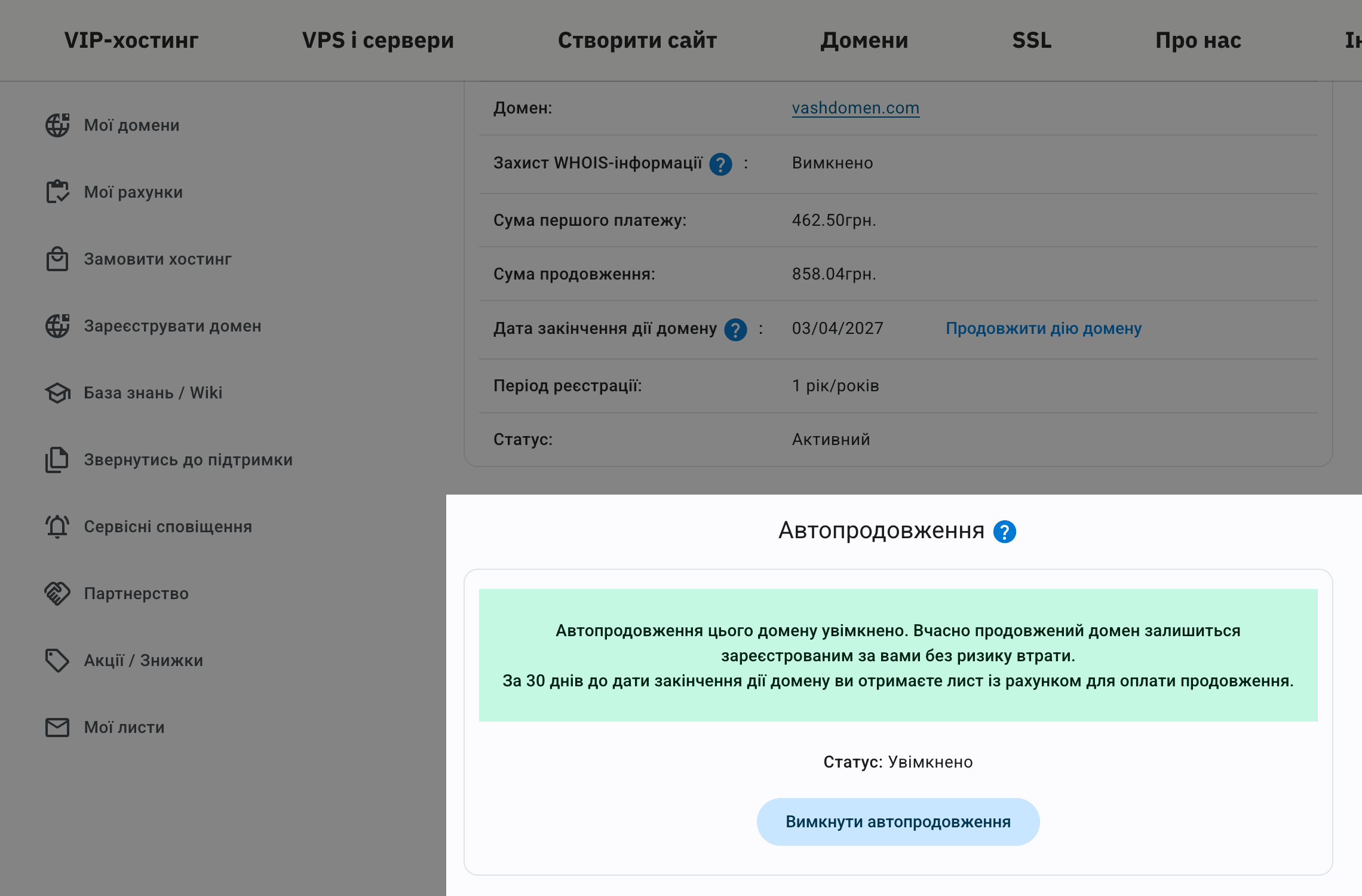Click the Зареєструвати домен globe icon
The height and width of the screenshot is (896, 1362).
click(x=57, y=326)
